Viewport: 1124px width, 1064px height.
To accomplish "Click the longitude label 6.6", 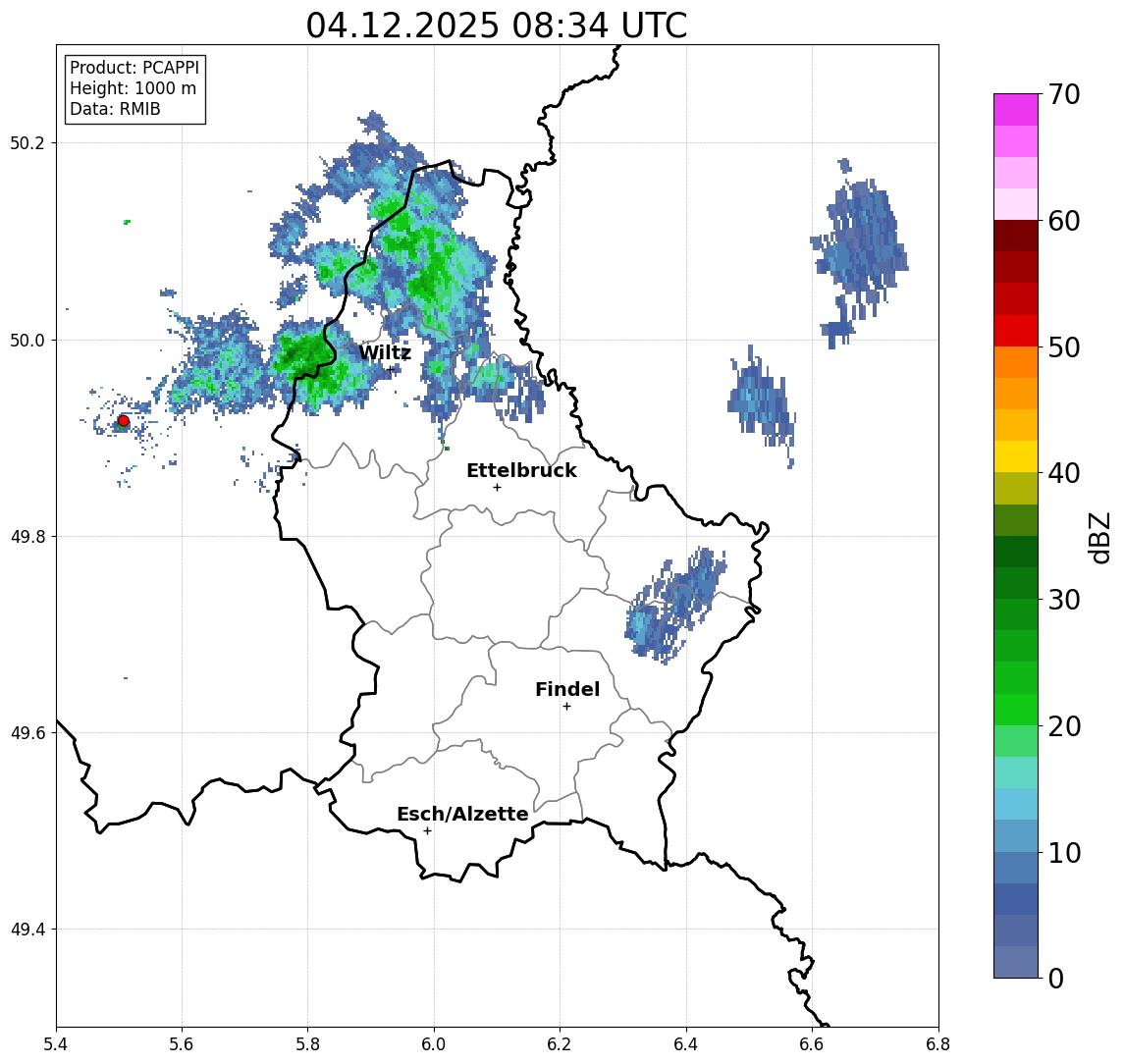I will [x=812, y=1044].
